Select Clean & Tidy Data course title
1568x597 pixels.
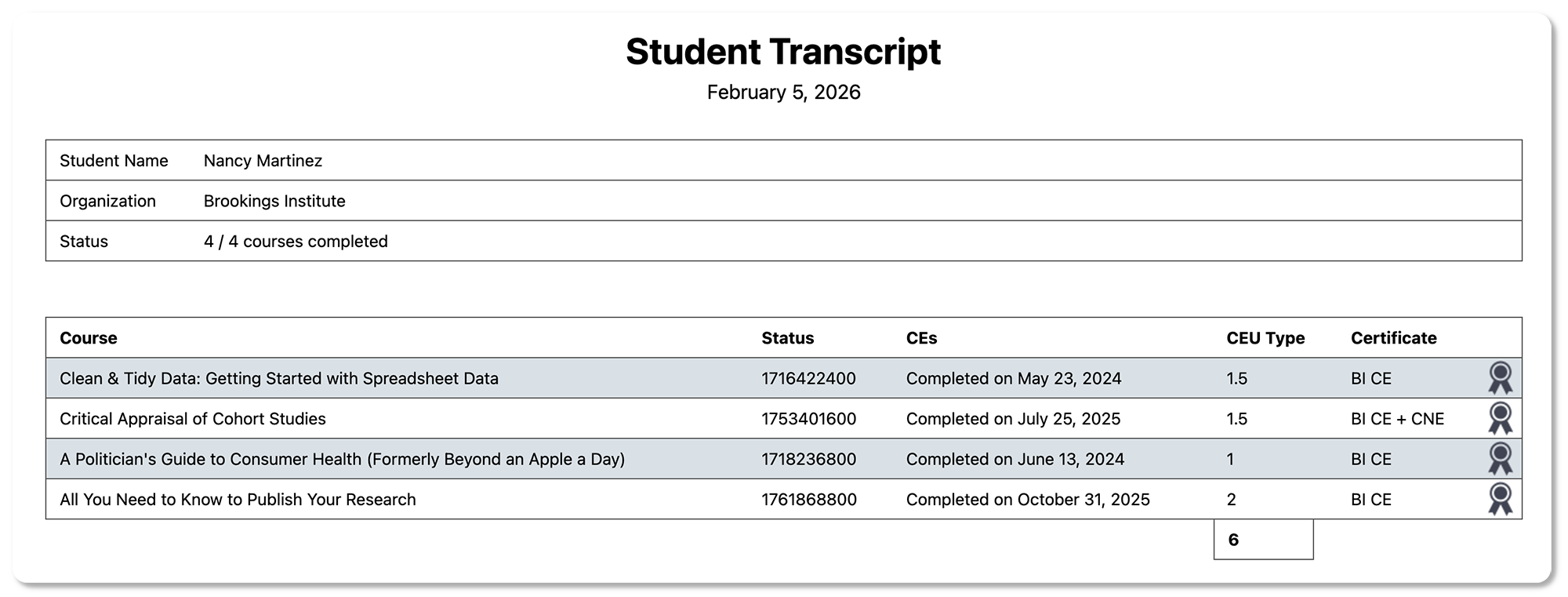279,378
